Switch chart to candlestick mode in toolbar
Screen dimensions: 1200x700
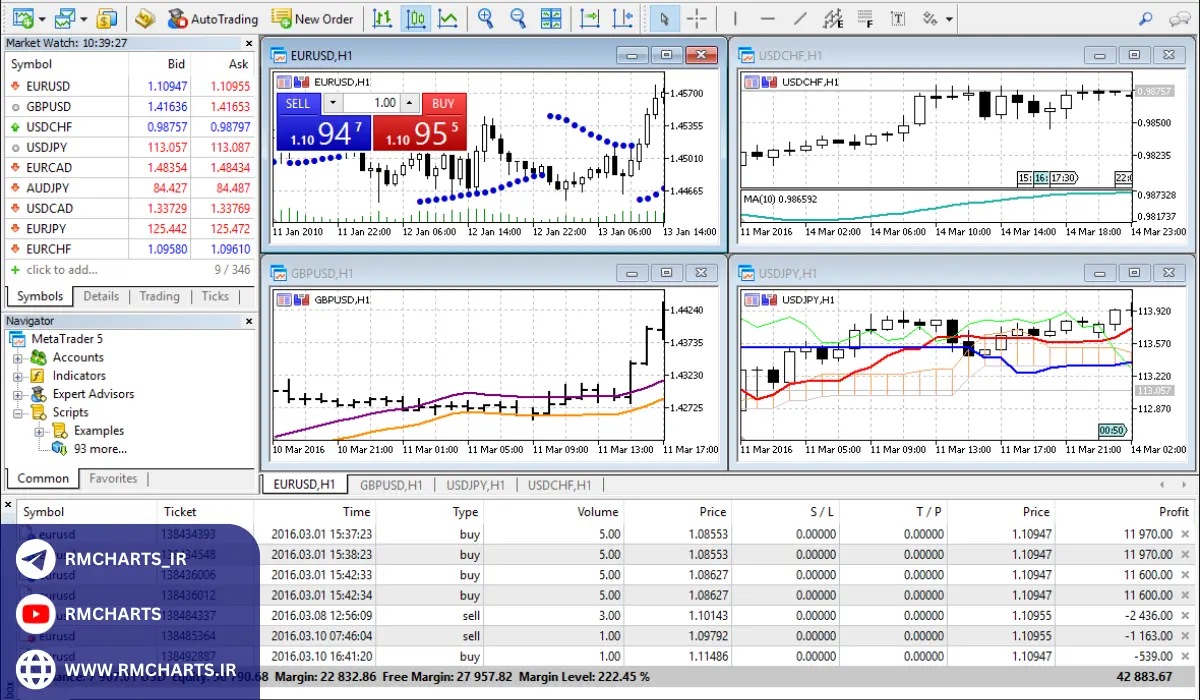416,18
